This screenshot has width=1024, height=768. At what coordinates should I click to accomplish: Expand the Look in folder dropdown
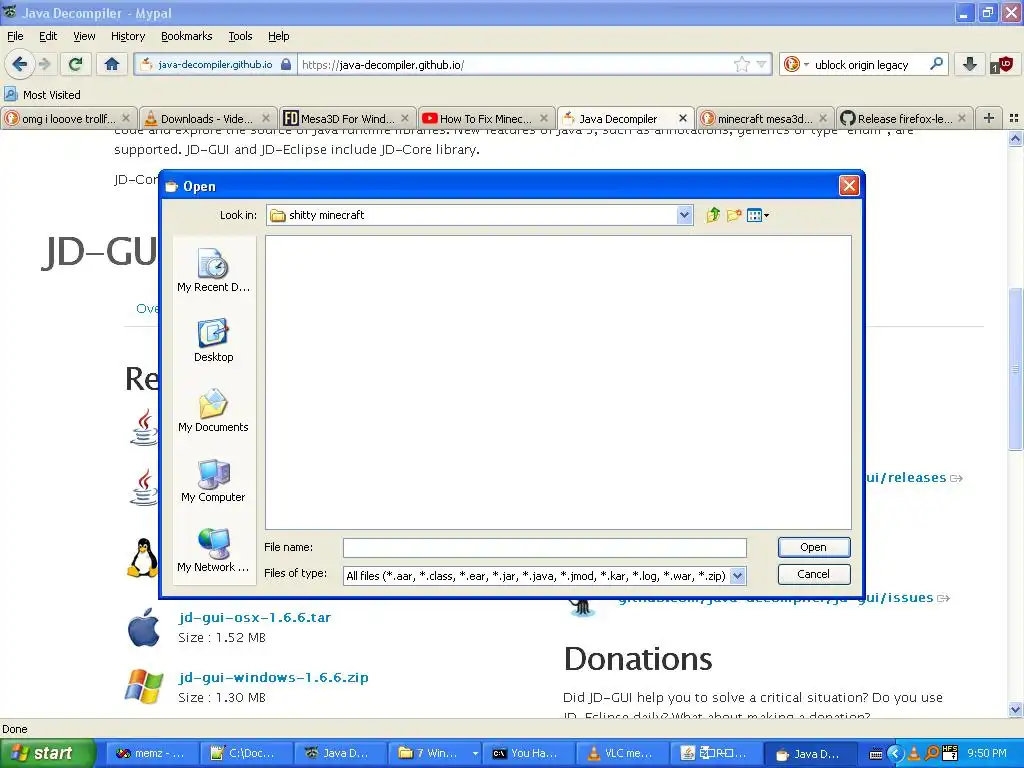tap(684, 215)
